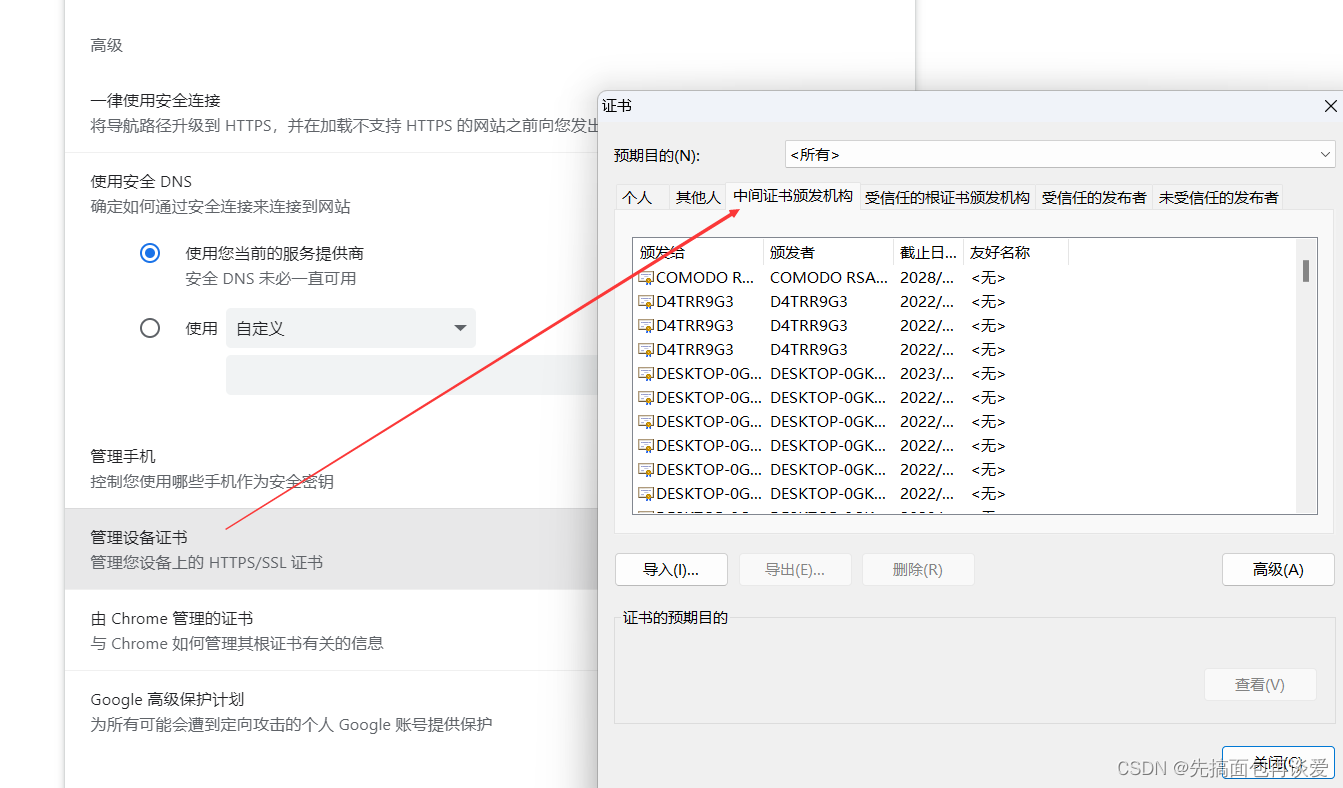
Task: Expand the 预期目的 dropdown showing <所有>
Action: 1060,154
